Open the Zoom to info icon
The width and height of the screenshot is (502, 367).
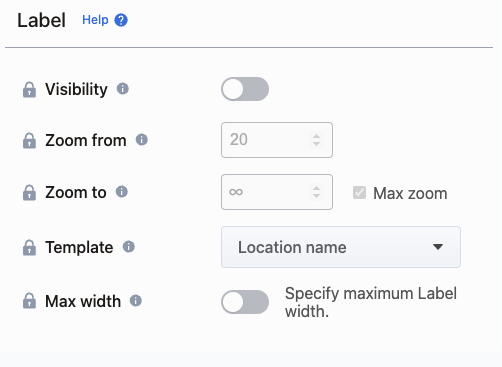pyautogui.click(x=122, y=192)
